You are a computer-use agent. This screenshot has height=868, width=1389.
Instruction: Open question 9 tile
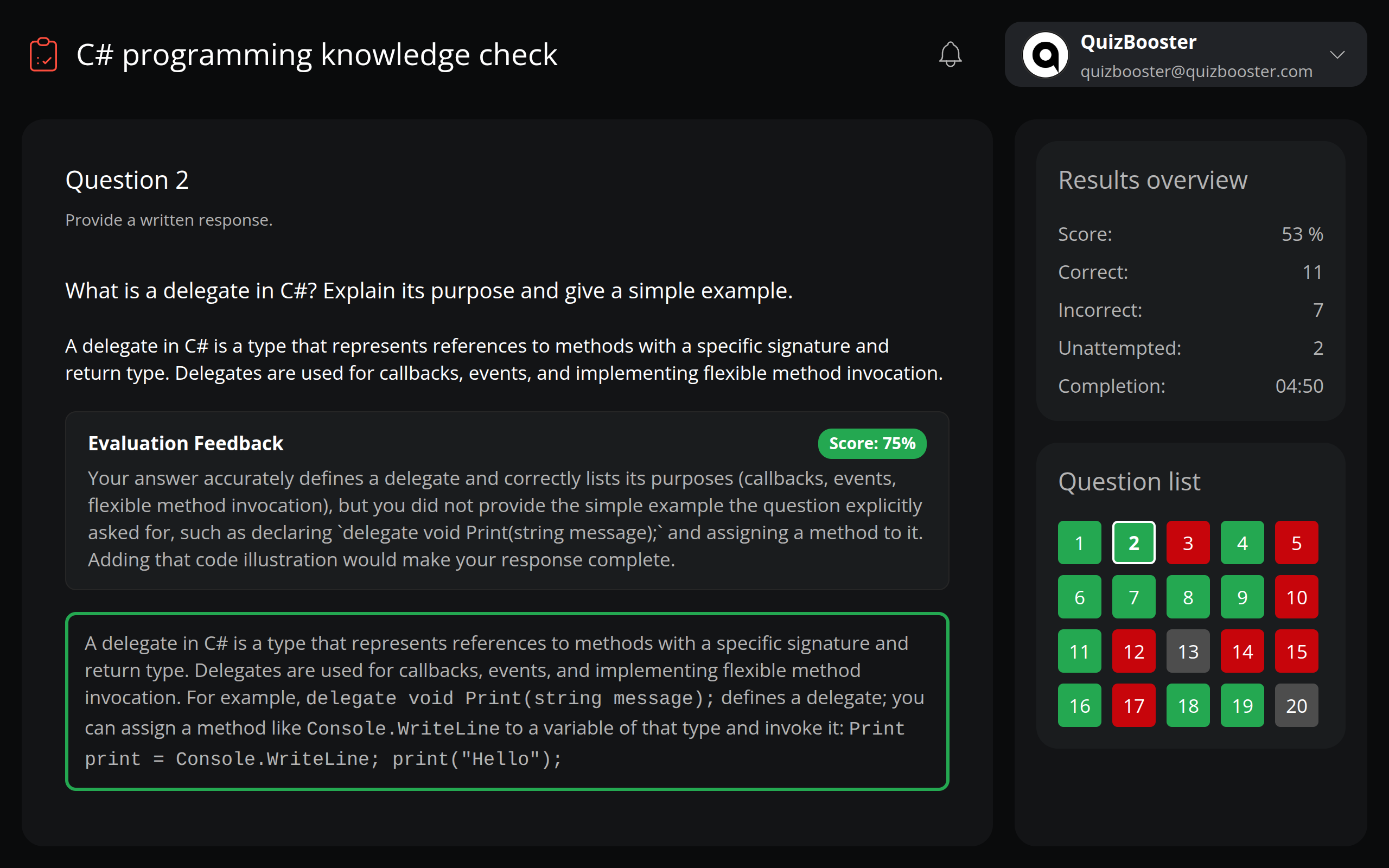coord(1242,597)
